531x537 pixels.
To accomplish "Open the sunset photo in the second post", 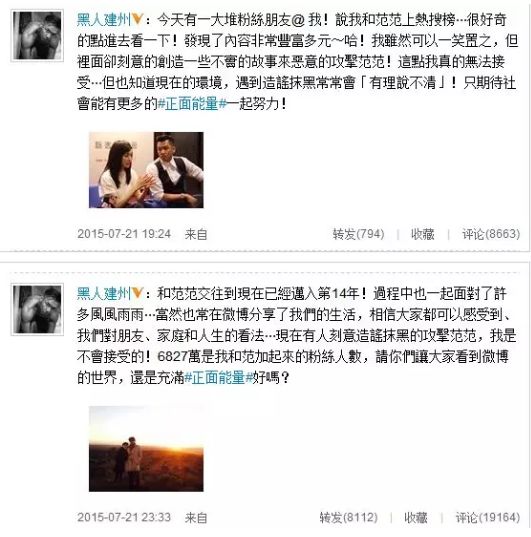I will coord(146,449).
